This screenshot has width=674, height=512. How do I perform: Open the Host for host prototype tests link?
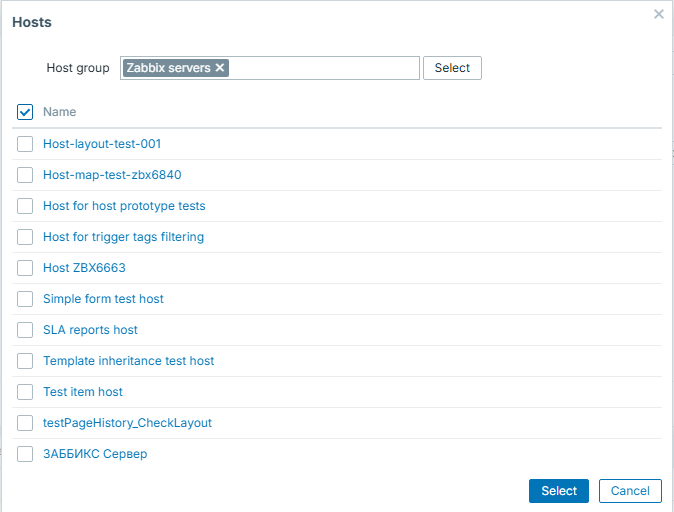(x=124, y=206)
